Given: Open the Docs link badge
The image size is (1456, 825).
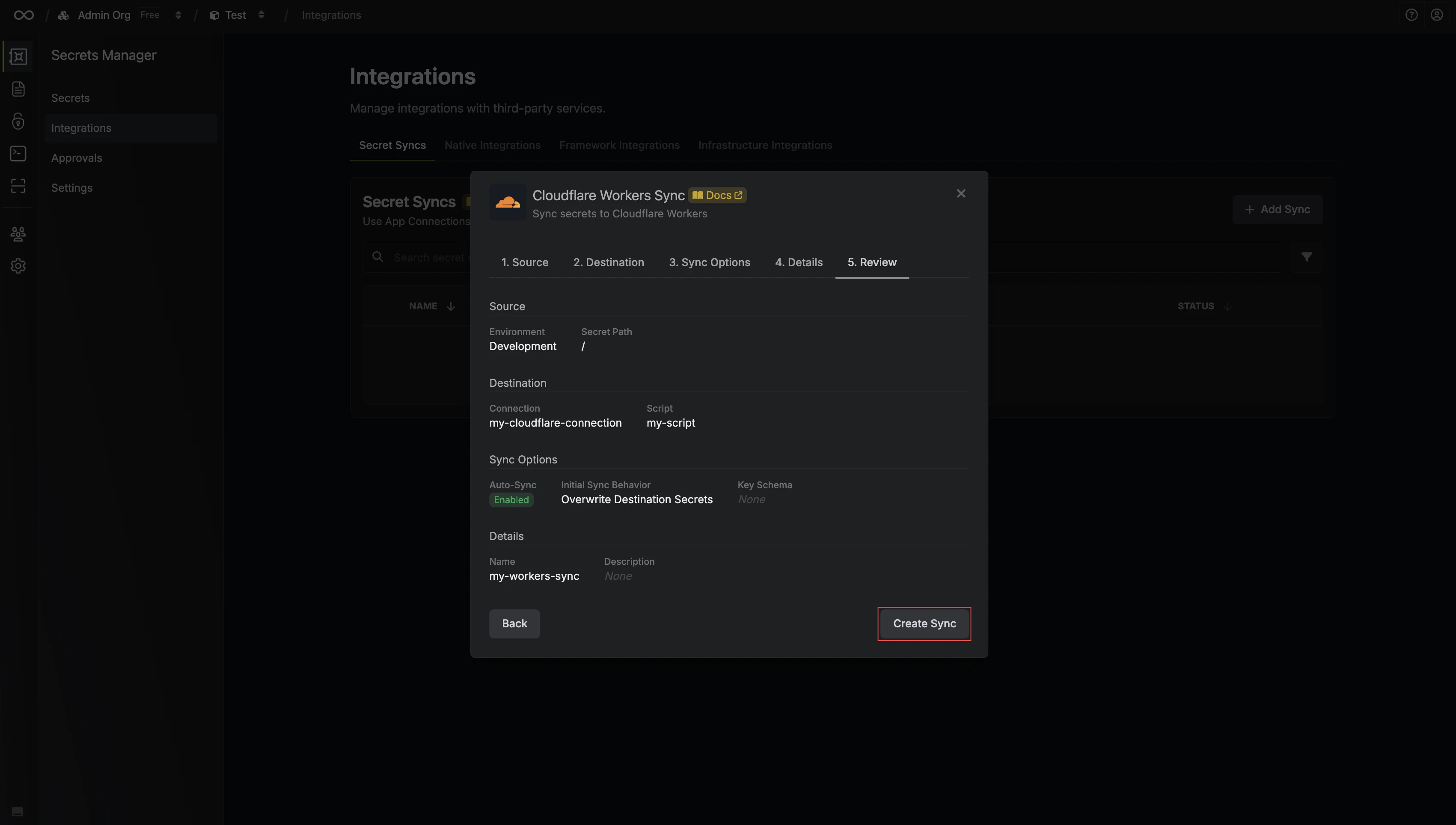Looking at the screenshot, I should 717,196.
